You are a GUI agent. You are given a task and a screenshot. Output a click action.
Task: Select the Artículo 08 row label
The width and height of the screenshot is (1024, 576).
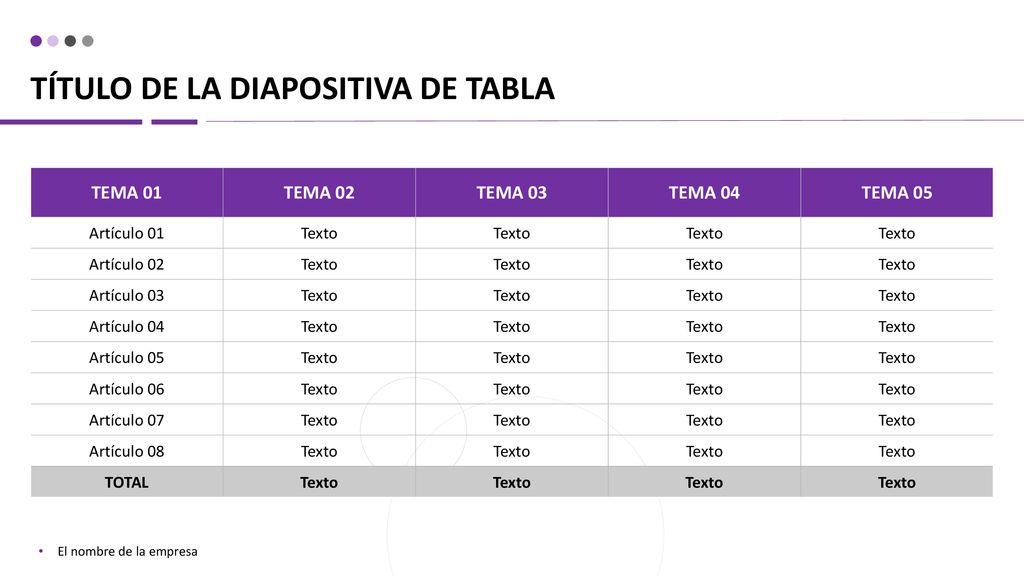pos(127,451)
